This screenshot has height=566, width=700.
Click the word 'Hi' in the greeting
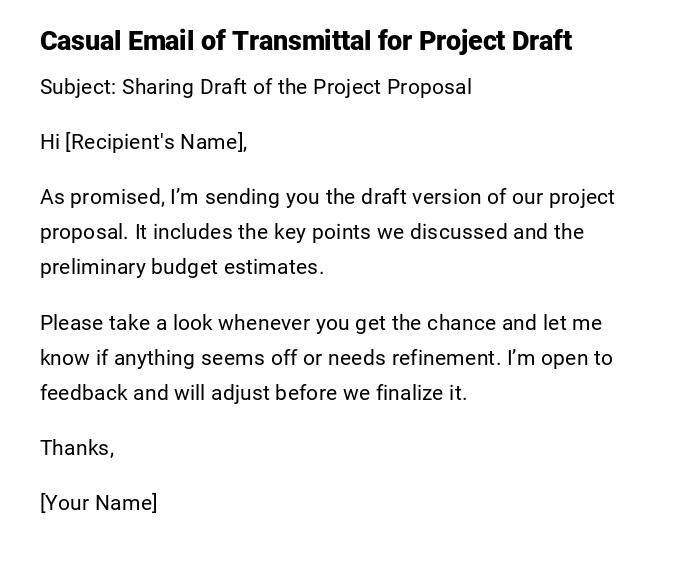coord(50,142)
